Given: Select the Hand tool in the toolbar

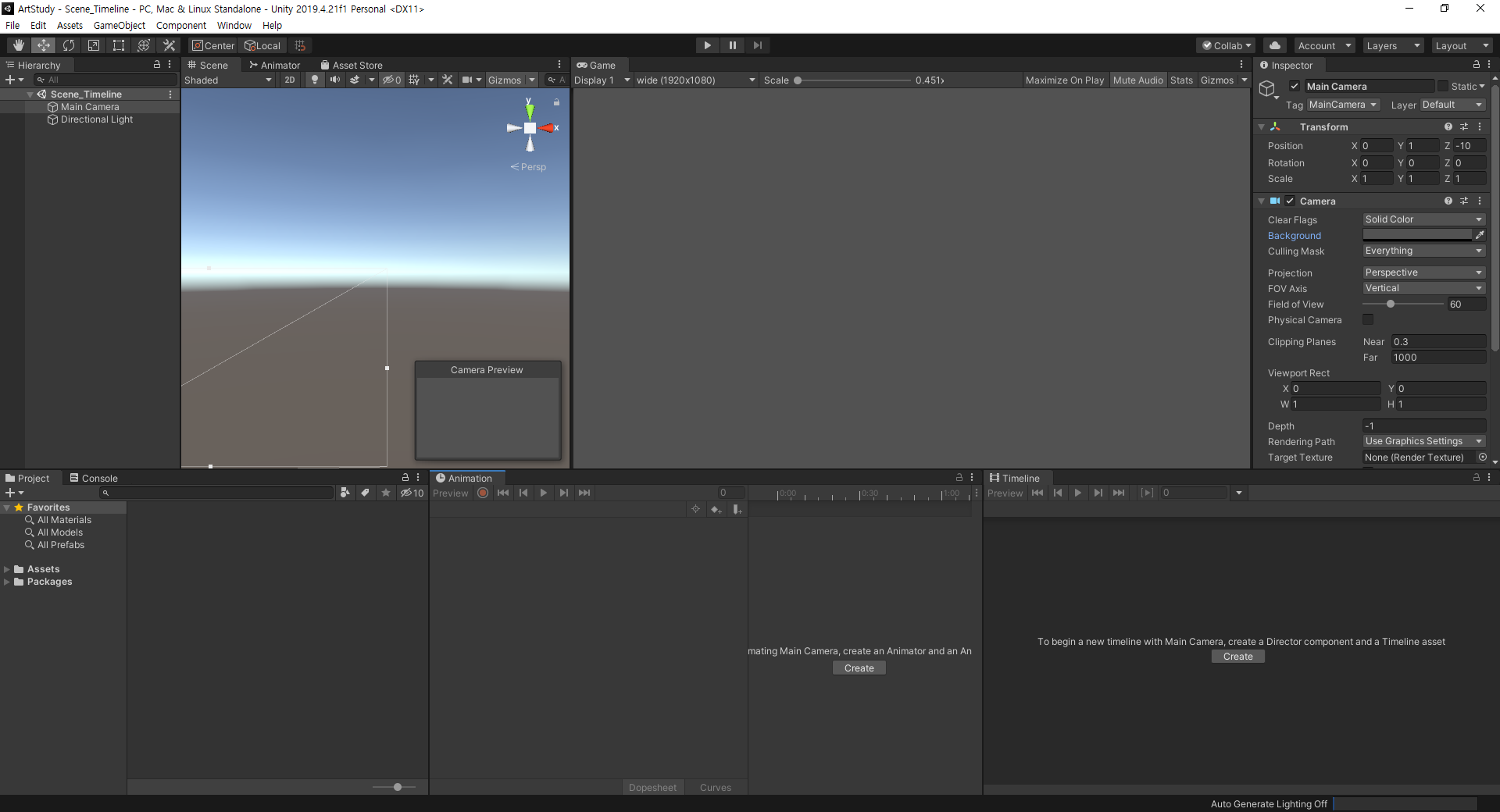Looking at the screenshot, I should point(19,45).
